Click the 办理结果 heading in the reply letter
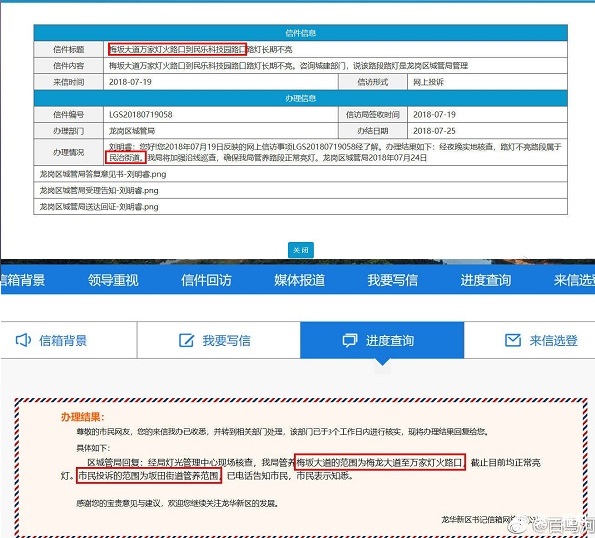The height and width of the screenshot is (538, 595). [82, 417]
